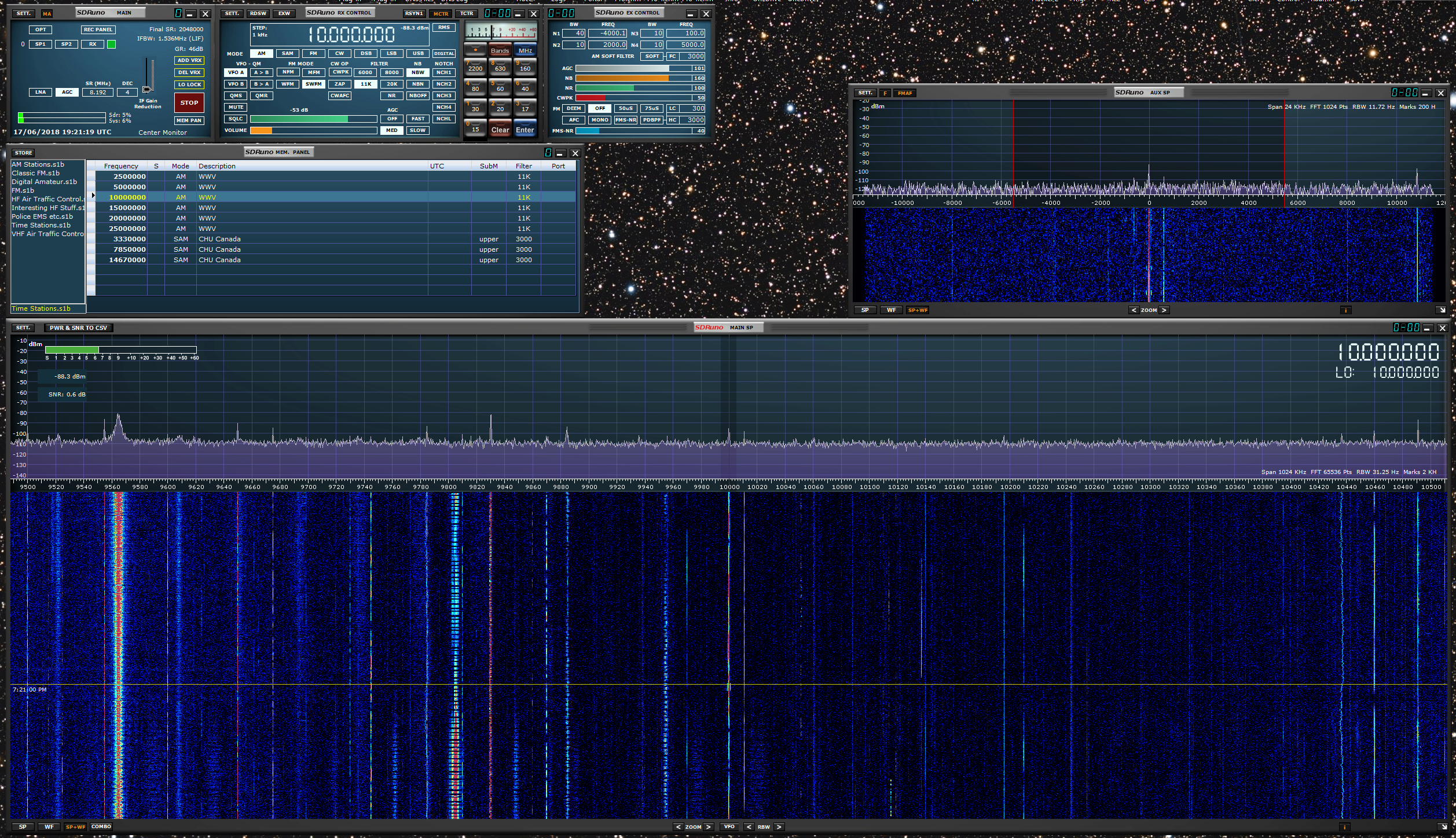Zoom in in MAIN SP window
The height and width of the screenshot is (838, 1456).
(709, 826)
